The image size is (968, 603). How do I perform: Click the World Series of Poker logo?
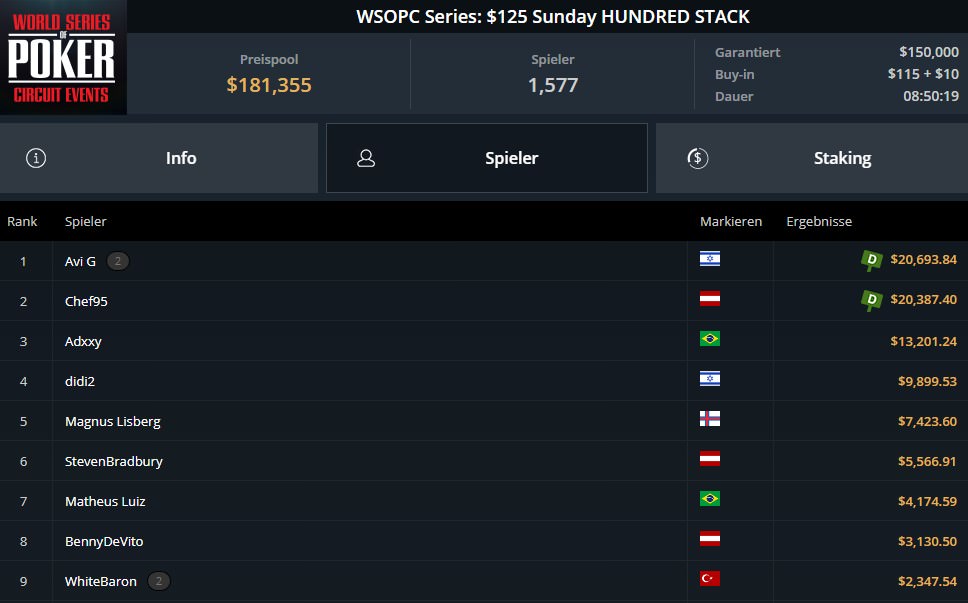(x=63, y=57)
